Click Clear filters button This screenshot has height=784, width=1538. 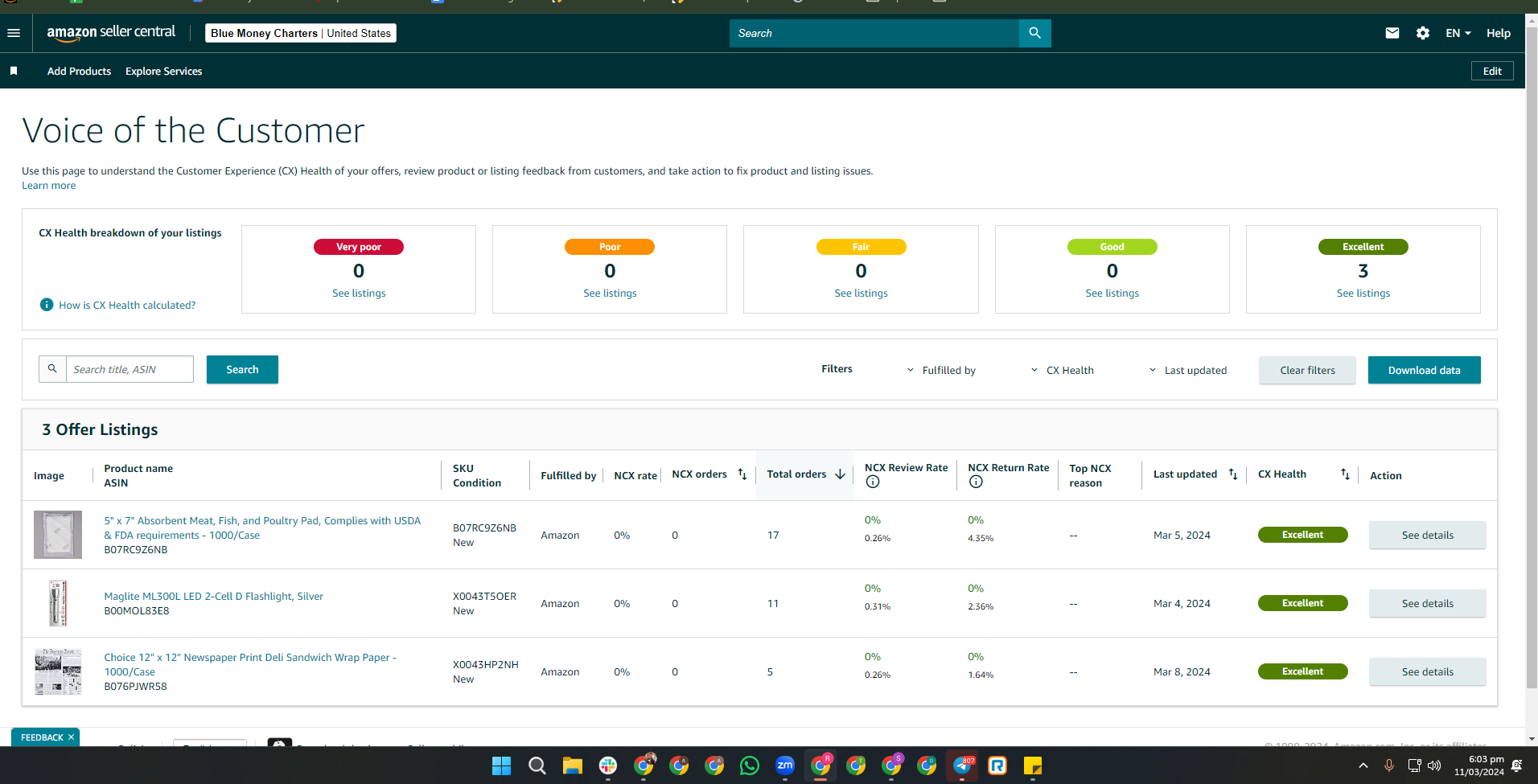pyautogui.click(x=1307, y=370)
